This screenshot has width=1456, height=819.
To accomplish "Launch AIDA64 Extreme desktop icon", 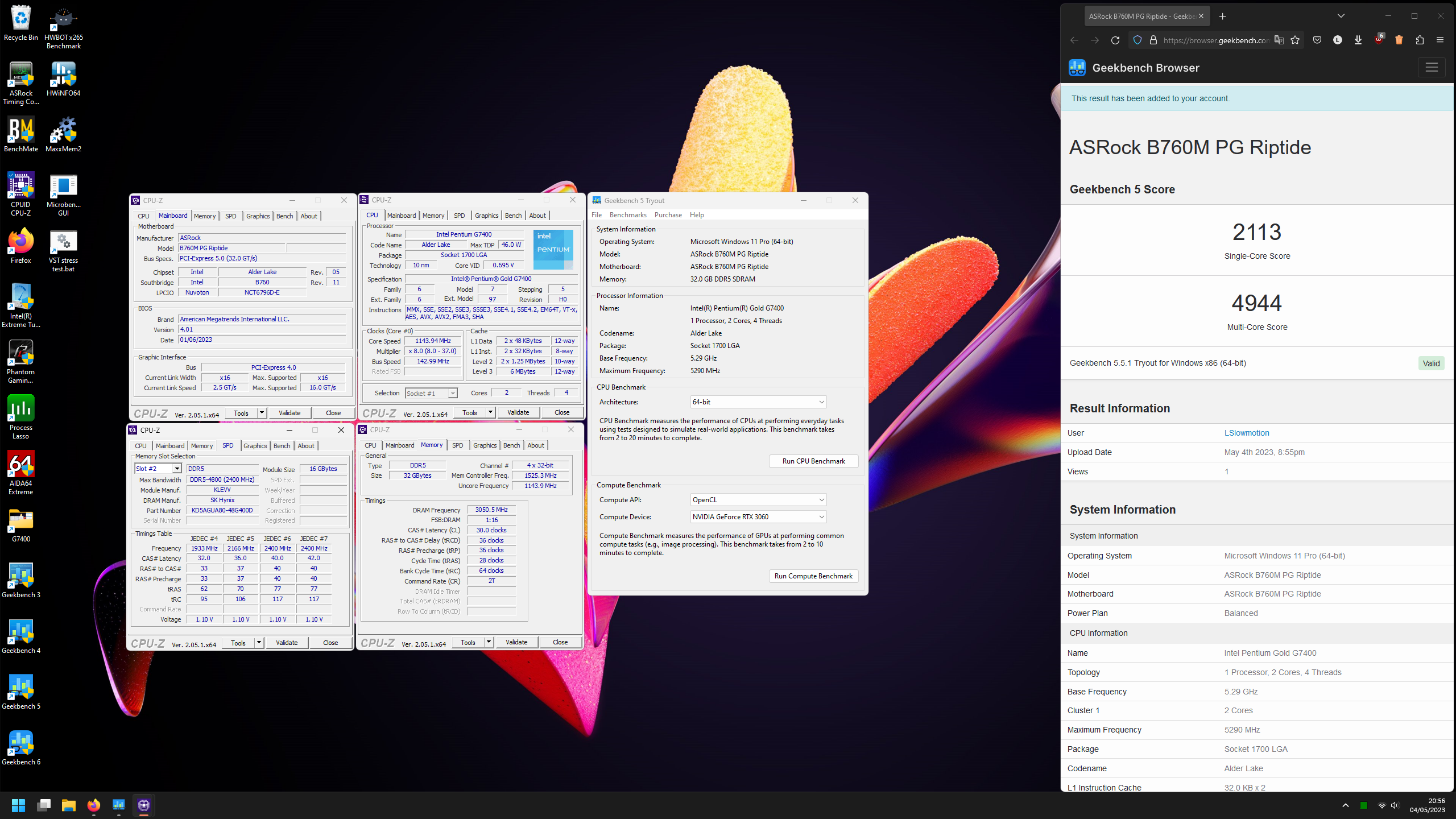I will [x=21, y=473].
